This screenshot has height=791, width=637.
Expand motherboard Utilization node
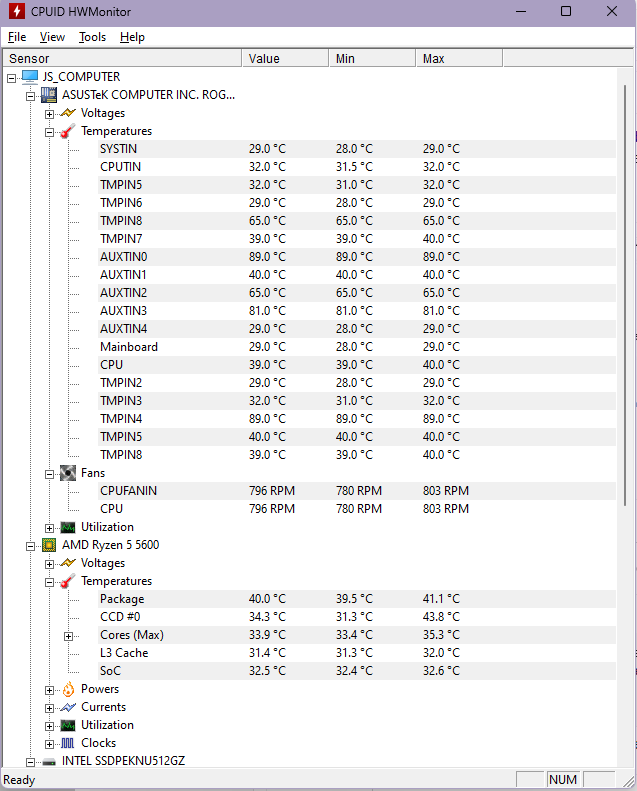coord(49,528)
